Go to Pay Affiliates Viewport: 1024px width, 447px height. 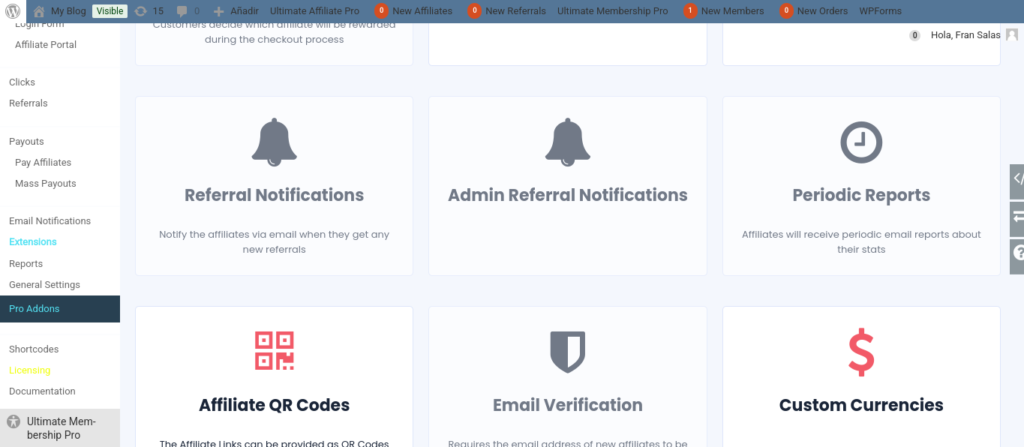(43, 163)
